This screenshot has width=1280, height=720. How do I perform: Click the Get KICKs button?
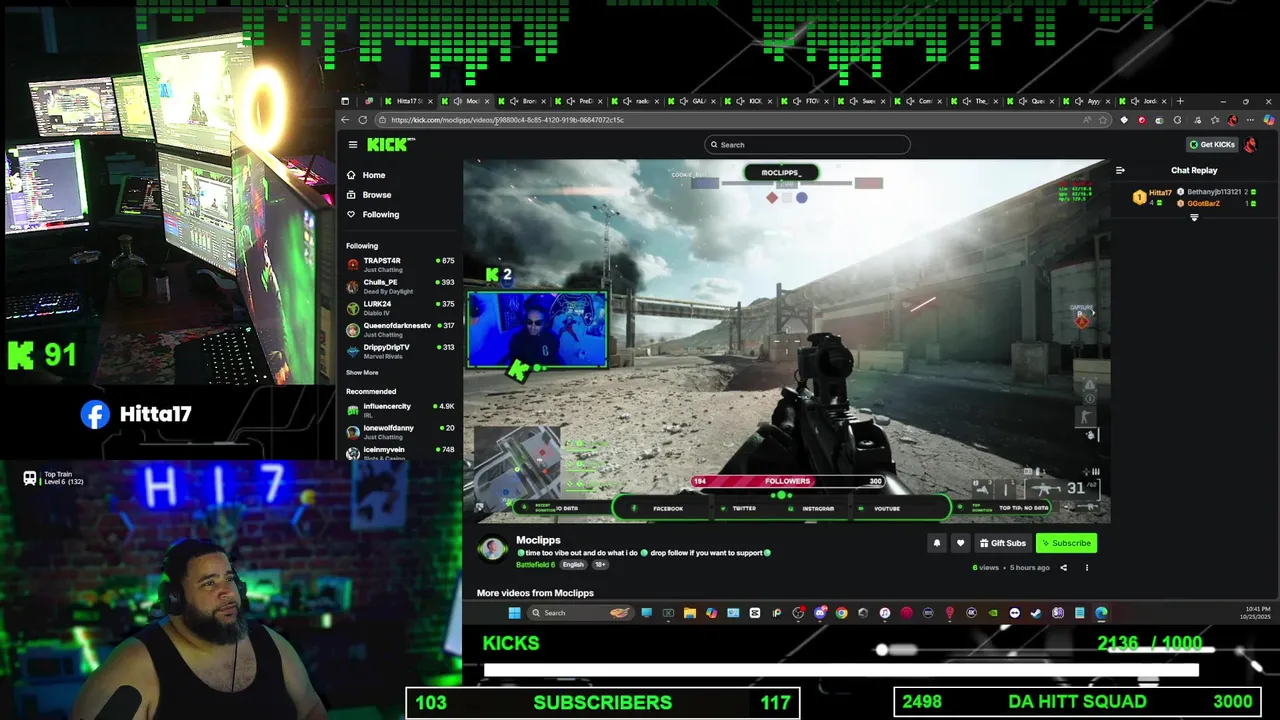1212,145
